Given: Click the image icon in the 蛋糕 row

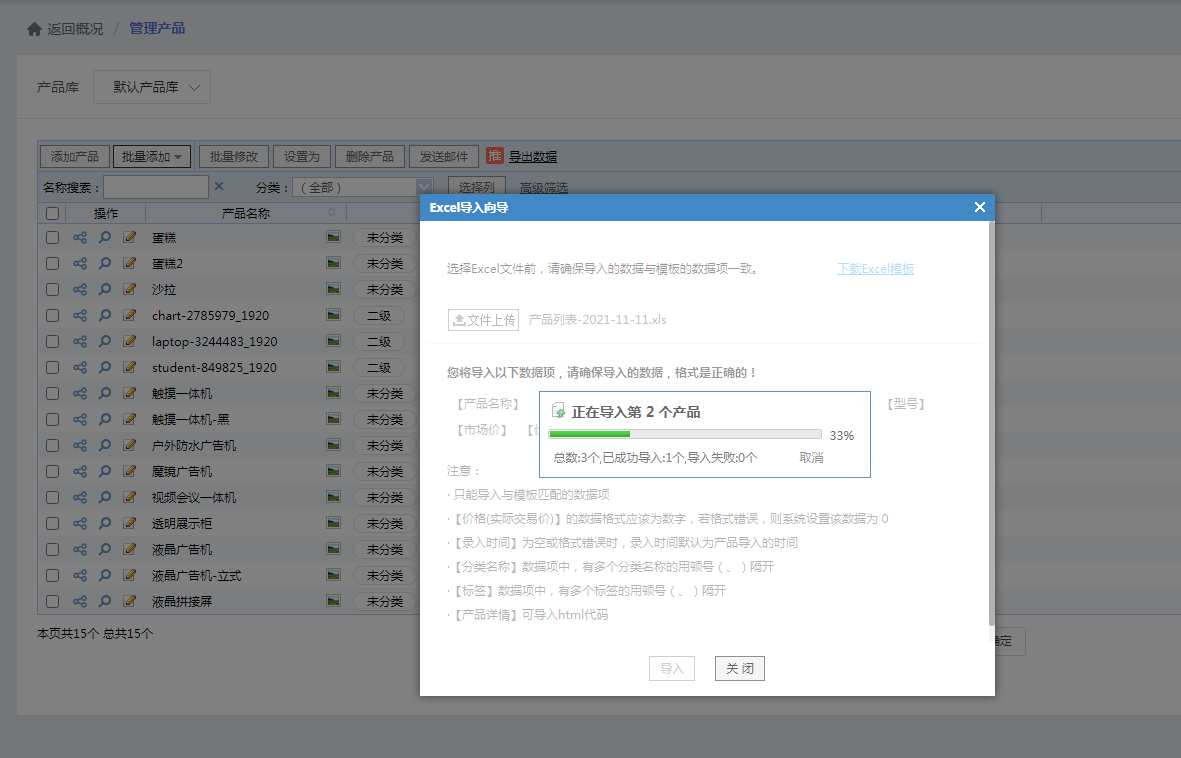Looking at the screenshot, I should [333, 237].
